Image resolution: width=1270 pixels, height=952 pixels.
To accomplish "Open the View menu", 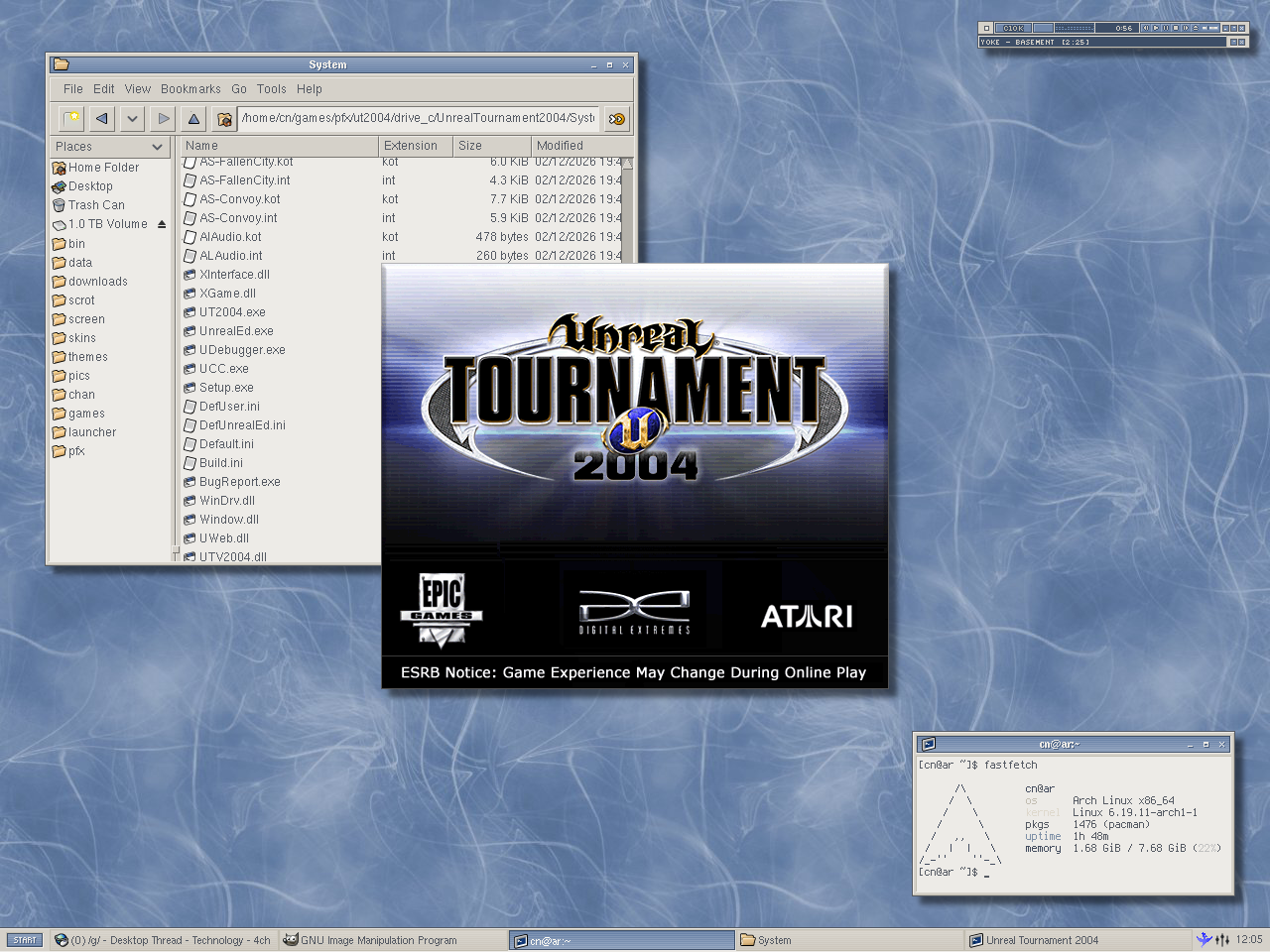I will [138, 89].
